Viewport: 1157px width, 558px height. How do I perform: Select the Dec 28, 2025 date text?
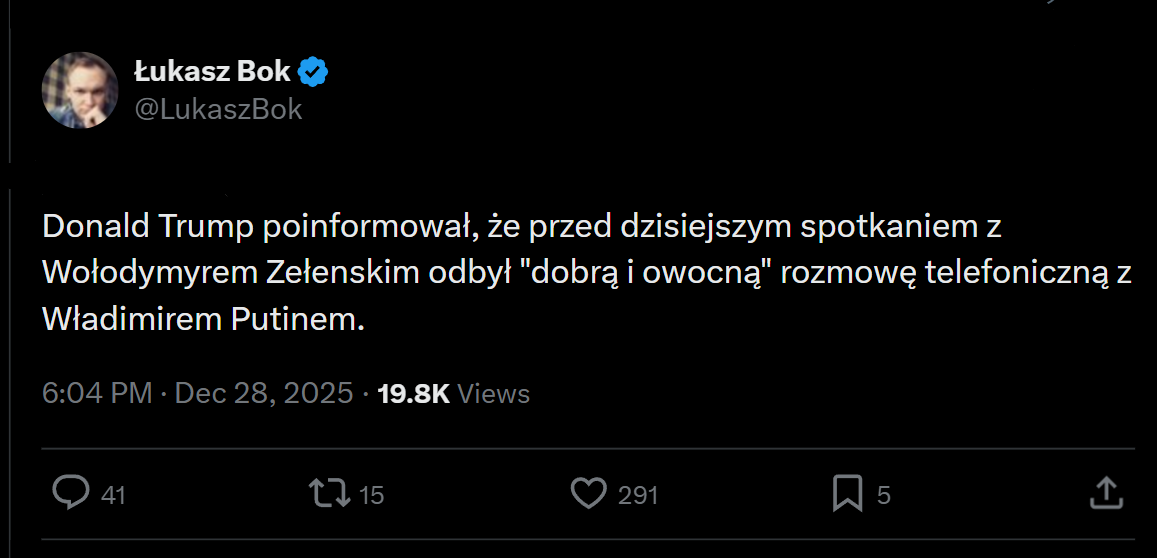[264, 393]
